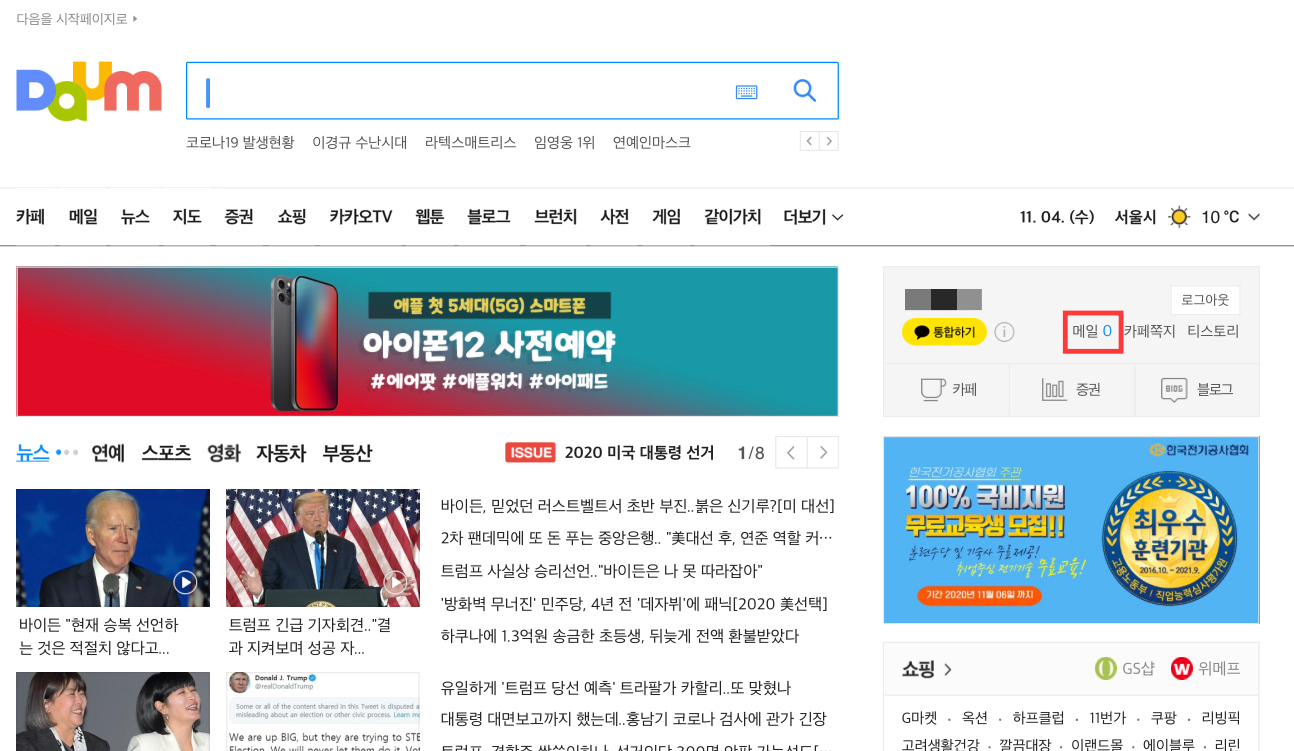The height and width of the screenshot is (751, 1294).
Task: Expand the 더보기 menu
Action: [x=813, y=217]
